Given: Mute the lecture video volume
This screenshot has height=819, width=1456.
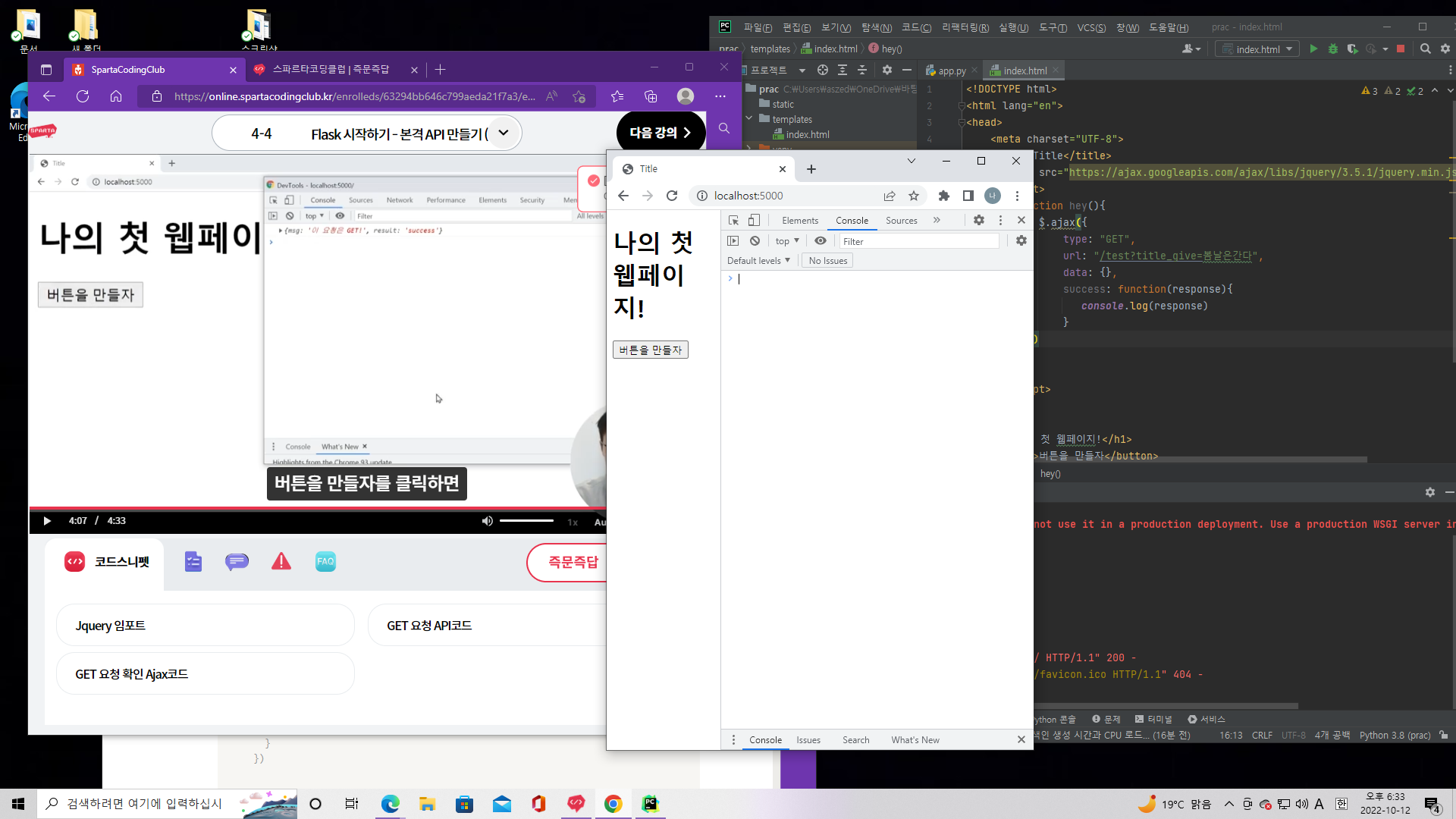Looking at the screenshot, I should pyautogui.click(x=487, y=521).
